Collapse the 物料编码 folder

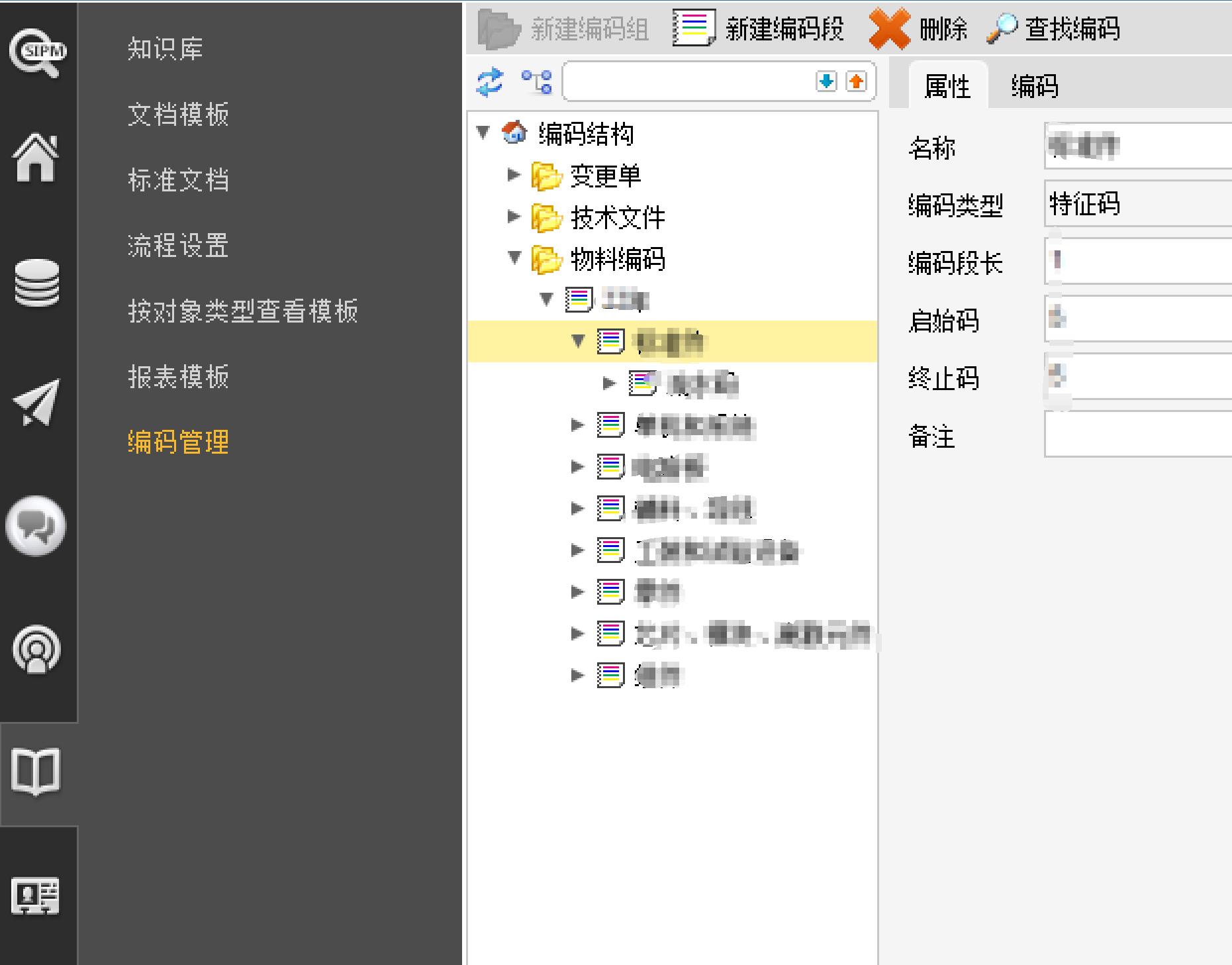(514, 258)
